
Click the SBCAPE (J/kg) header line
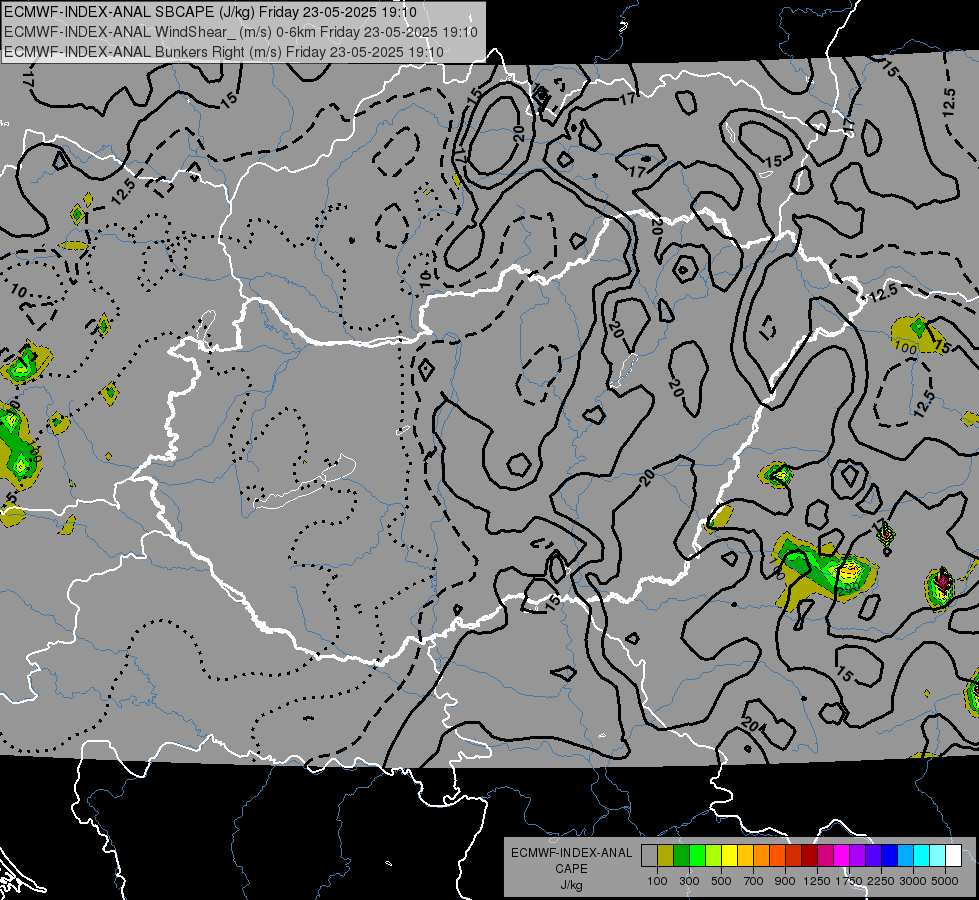coord(210,12)
